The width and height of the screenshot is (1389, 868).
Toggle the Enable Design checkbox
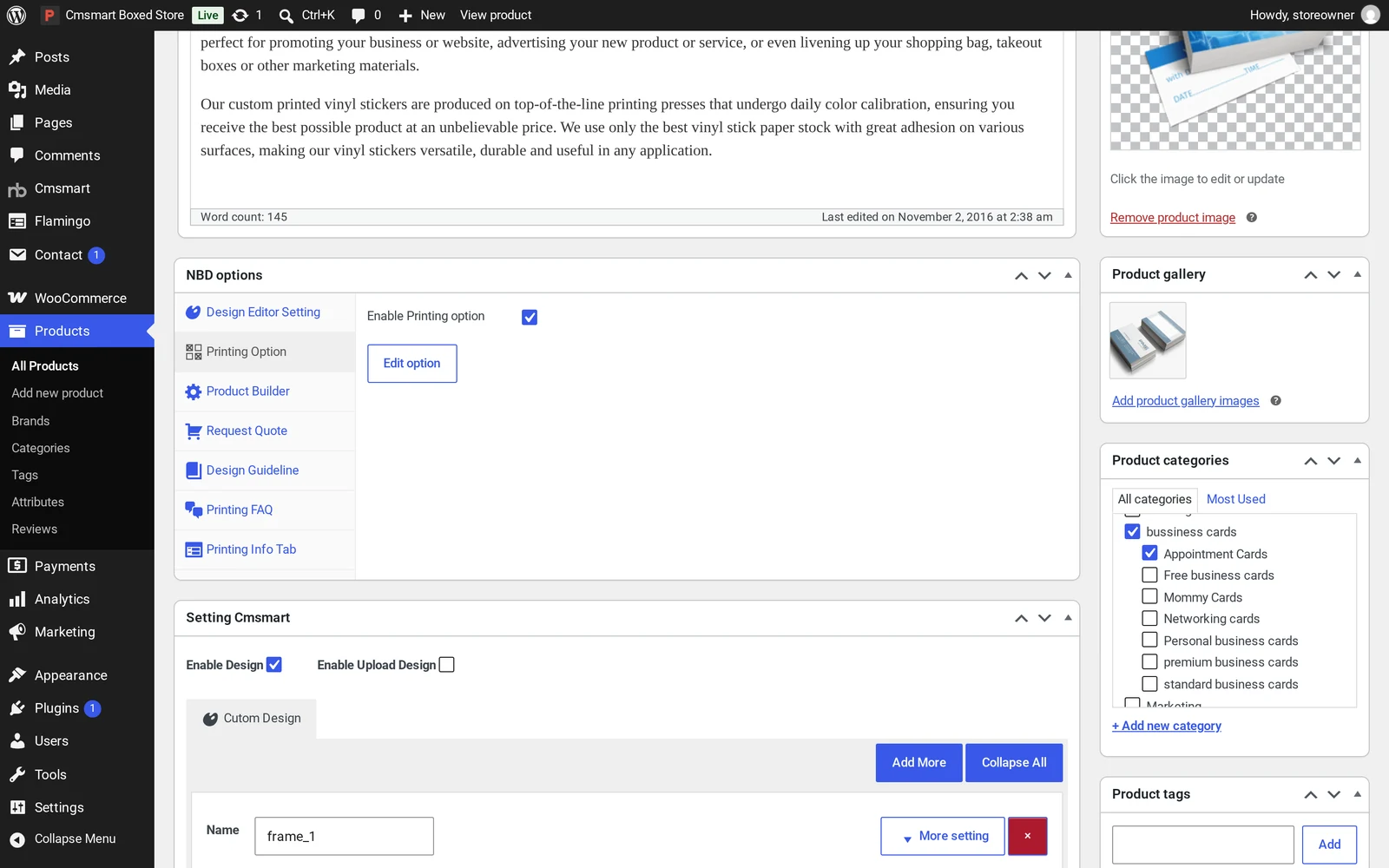pos(274,665)
